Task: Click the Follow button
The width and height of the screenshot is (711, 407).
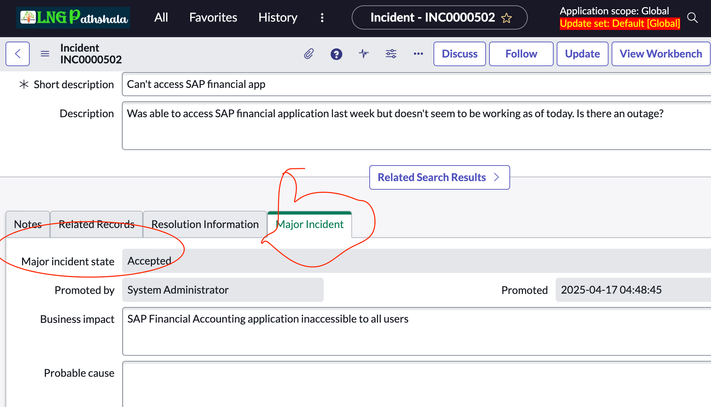Action: click(x=521, y=54)
